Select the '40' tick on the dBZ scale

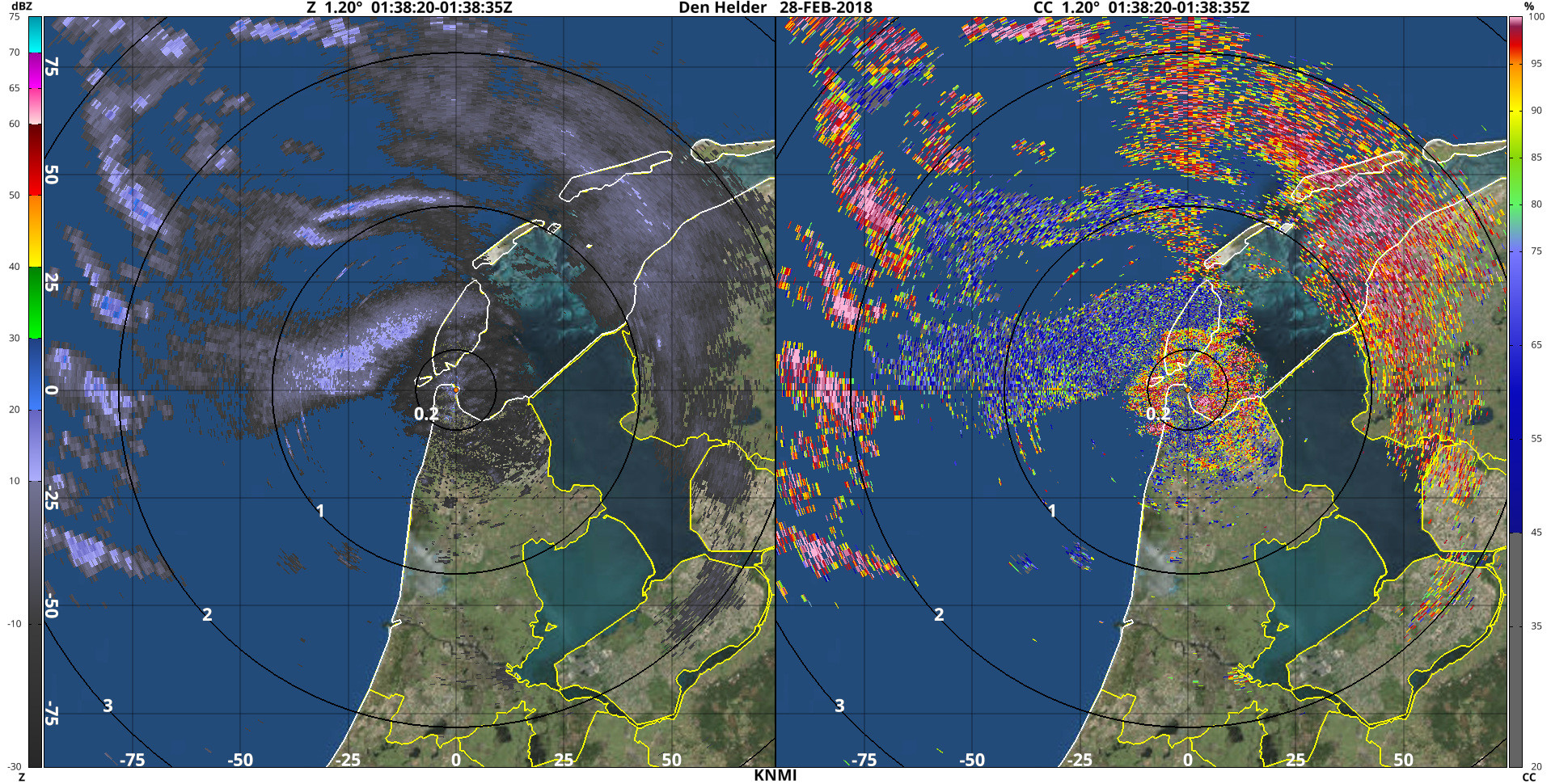15,267
